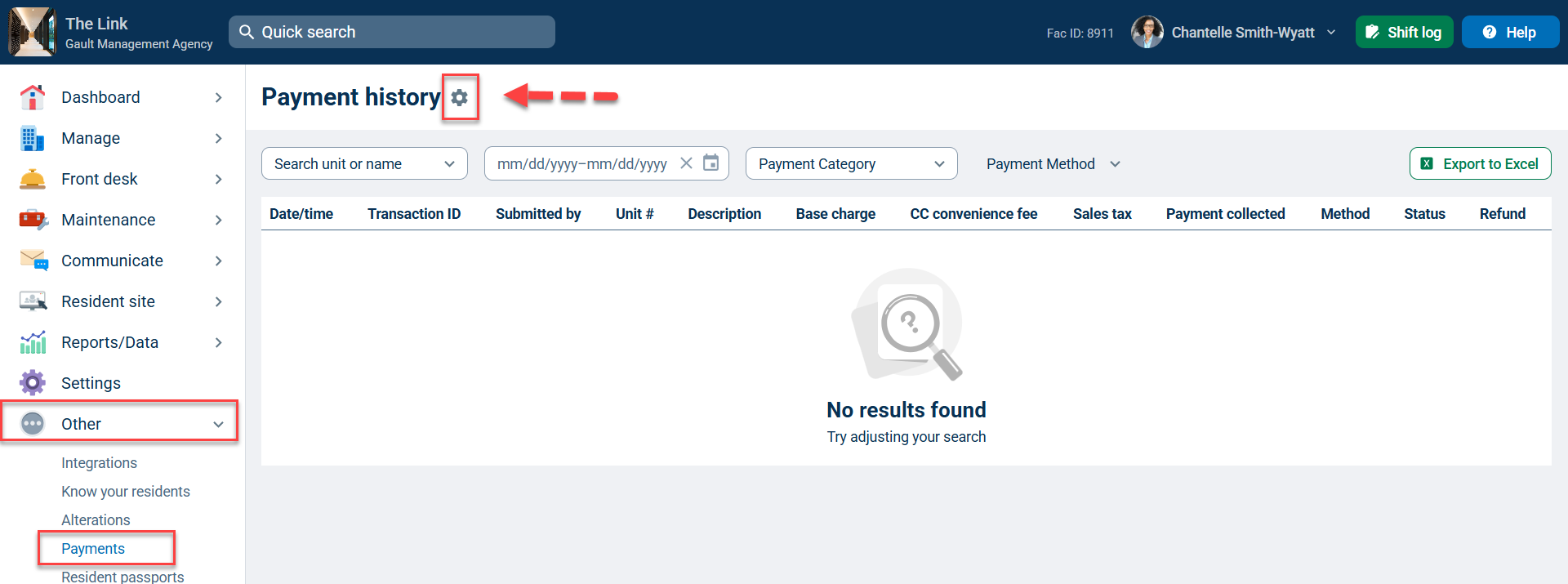Open Integrations submenu item
The width and height of the screenshot is (1568, 584).
click(99, 463)
